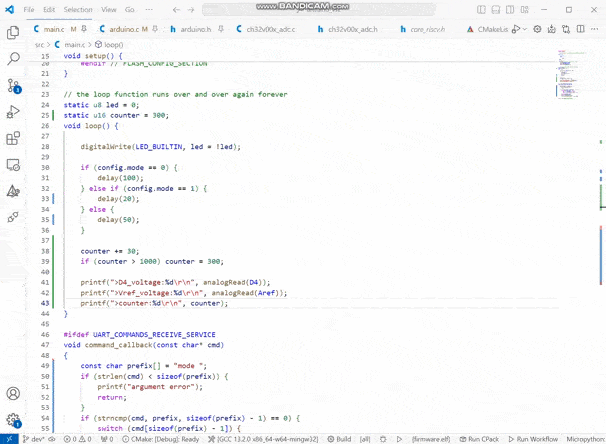Open the File menu
The height and width of the screenshot is (444, 606).
point(29,10)
